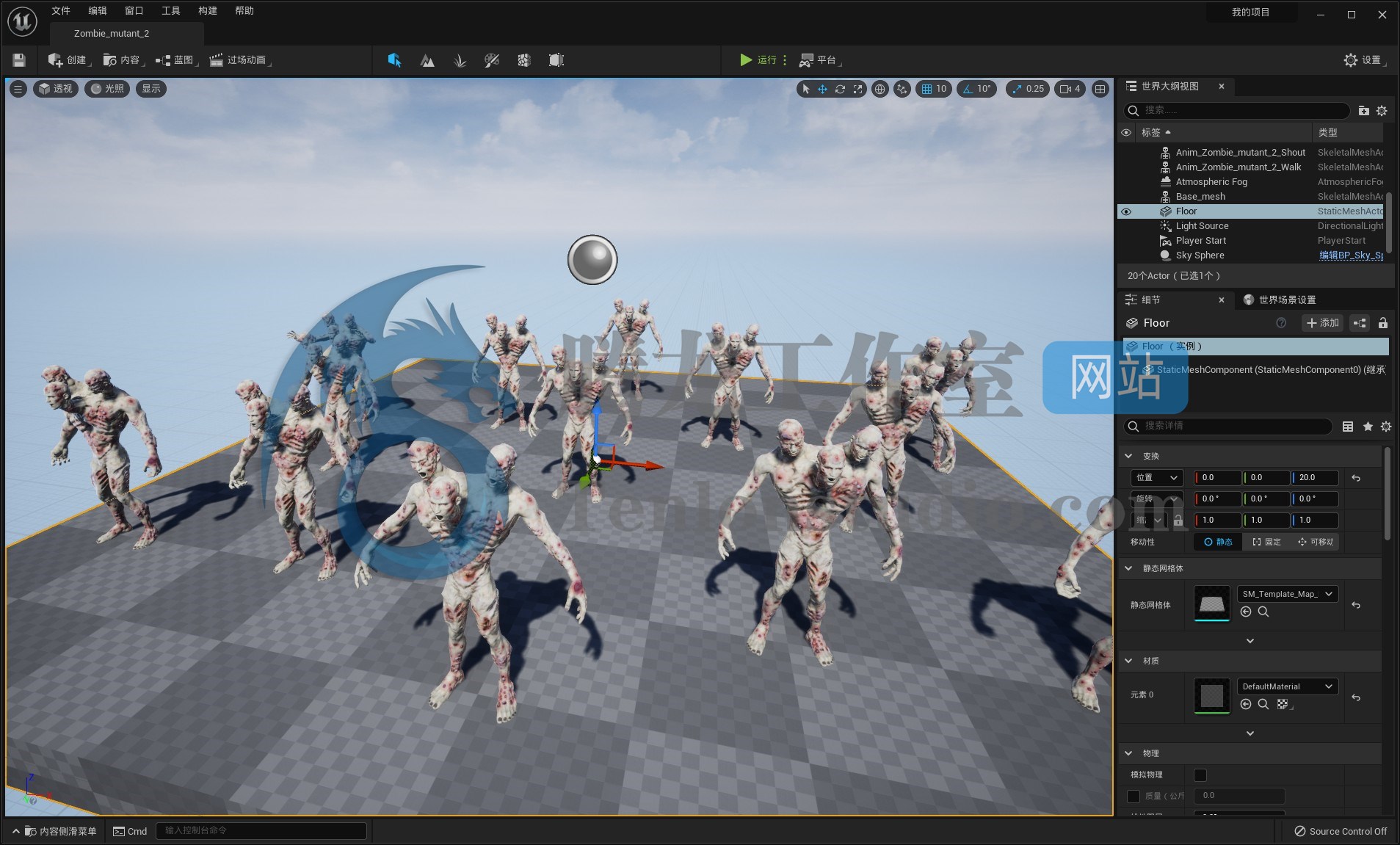
Task: Open viewport options hamburger menu
Action: [18, 89]
